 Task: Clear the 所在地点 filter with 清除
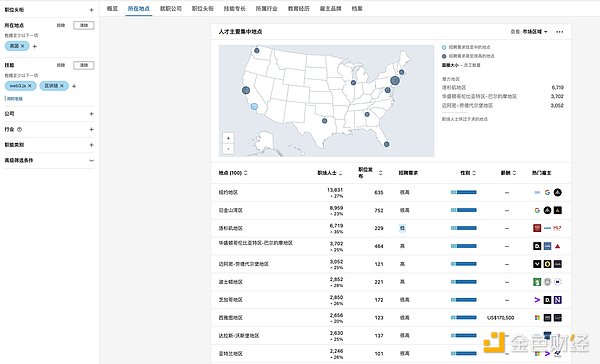tap(84, 25)
